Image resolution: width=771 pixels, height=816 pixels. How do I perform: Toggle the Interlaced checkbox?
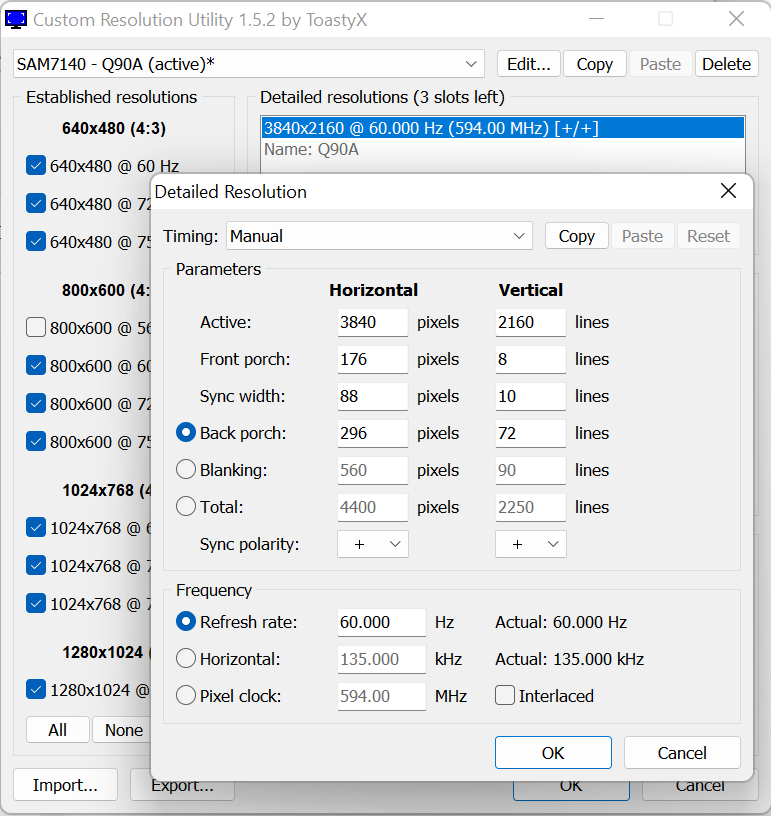(x=505, y=696)
